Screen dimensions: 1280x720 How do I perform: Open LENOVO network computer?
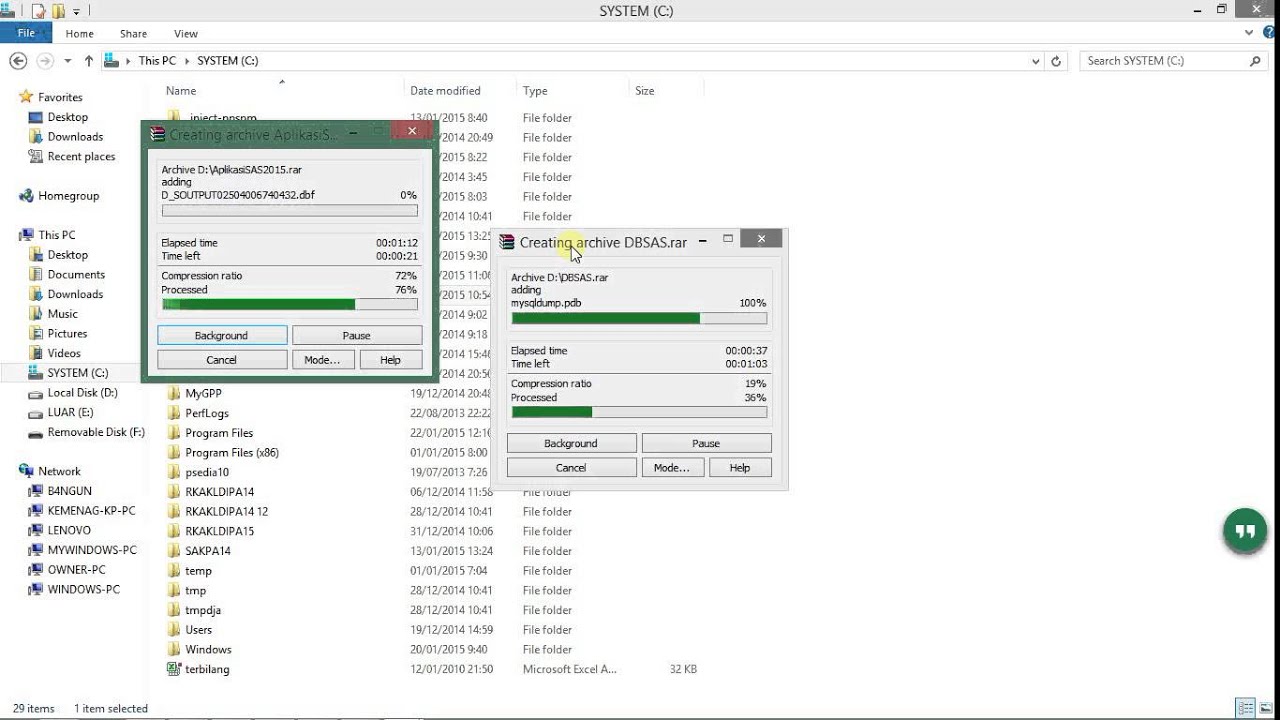tap(69, 530)
